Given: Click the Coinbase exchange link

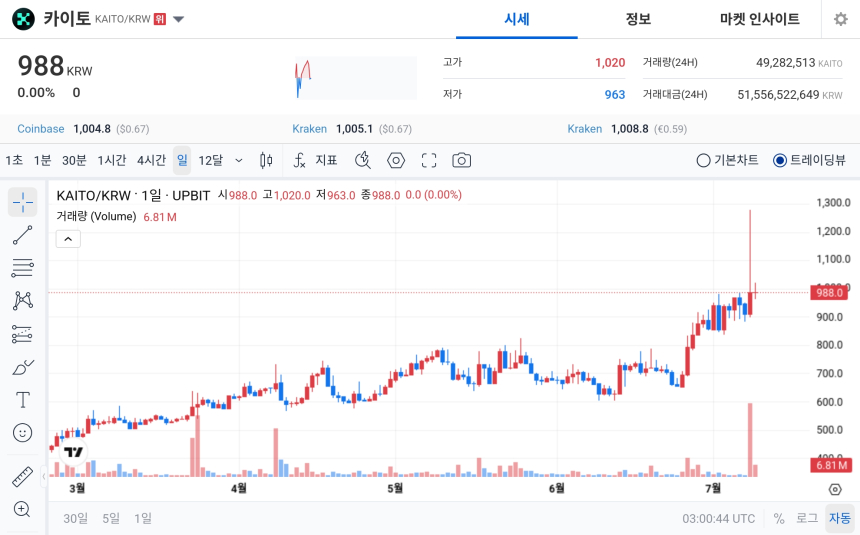Looking at the screenshot, I should (41, 129).
